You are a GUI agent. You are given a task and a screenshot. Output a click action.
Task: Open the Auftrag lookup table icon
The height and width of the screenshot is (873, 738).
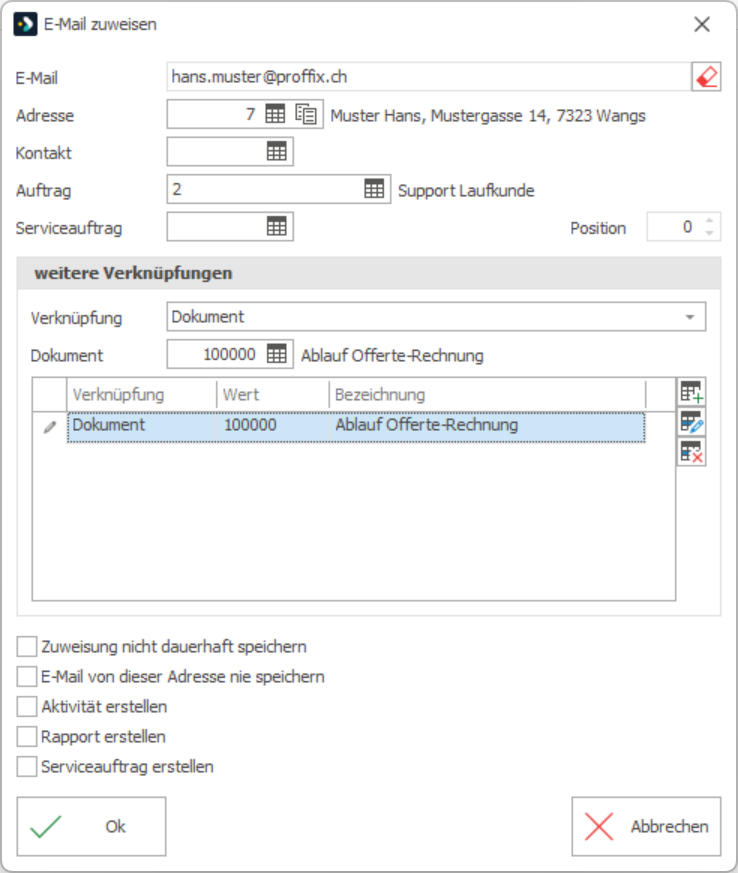pyautogui.click(x=374, y=189)
